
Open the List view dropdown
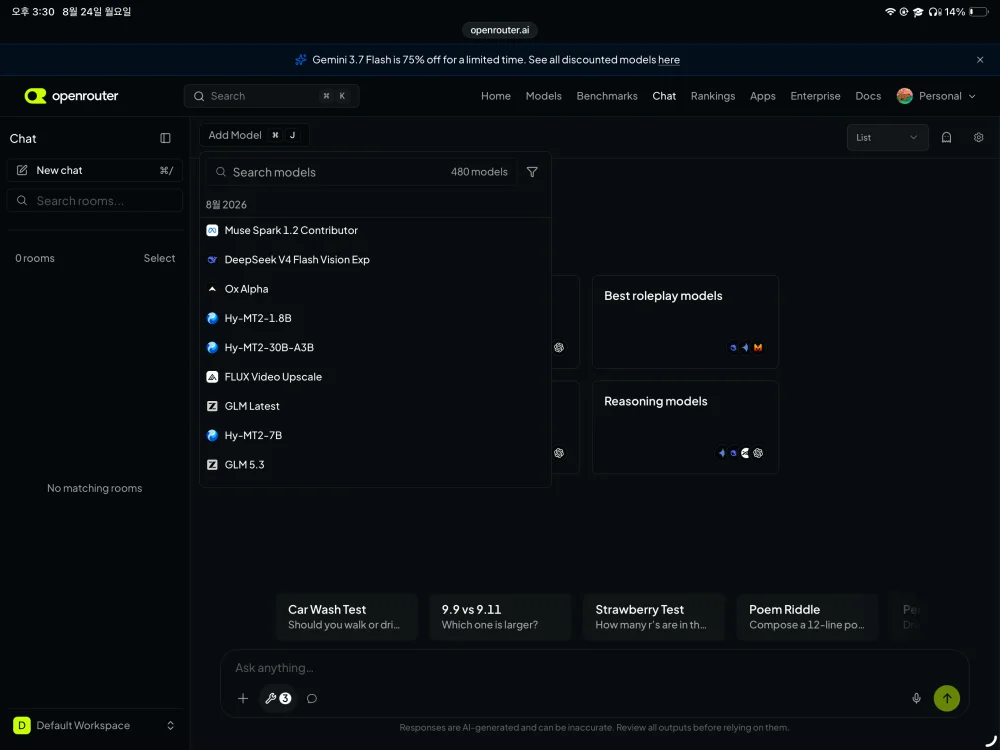887,138
